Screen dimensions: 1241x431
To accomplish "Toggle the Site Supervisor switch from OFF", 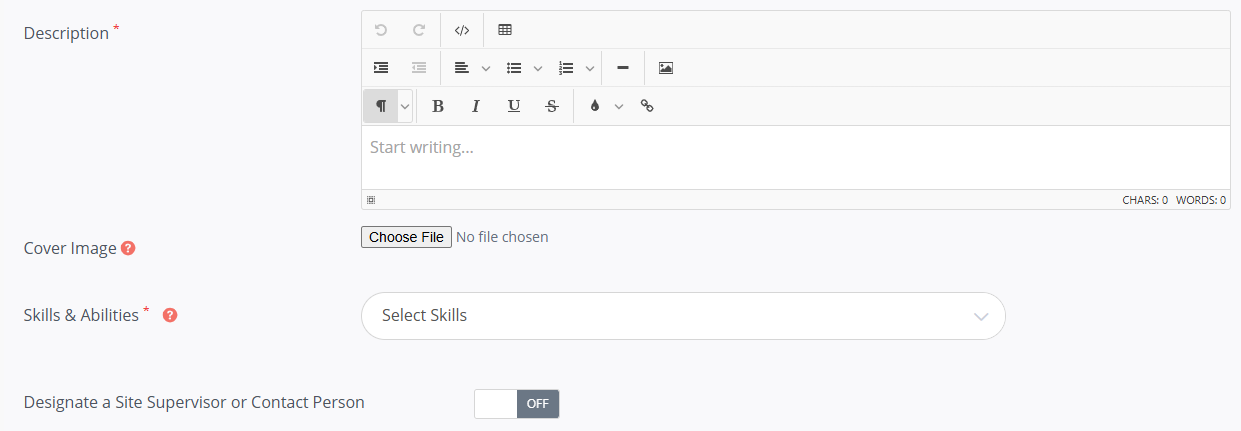I will (517, 404).
